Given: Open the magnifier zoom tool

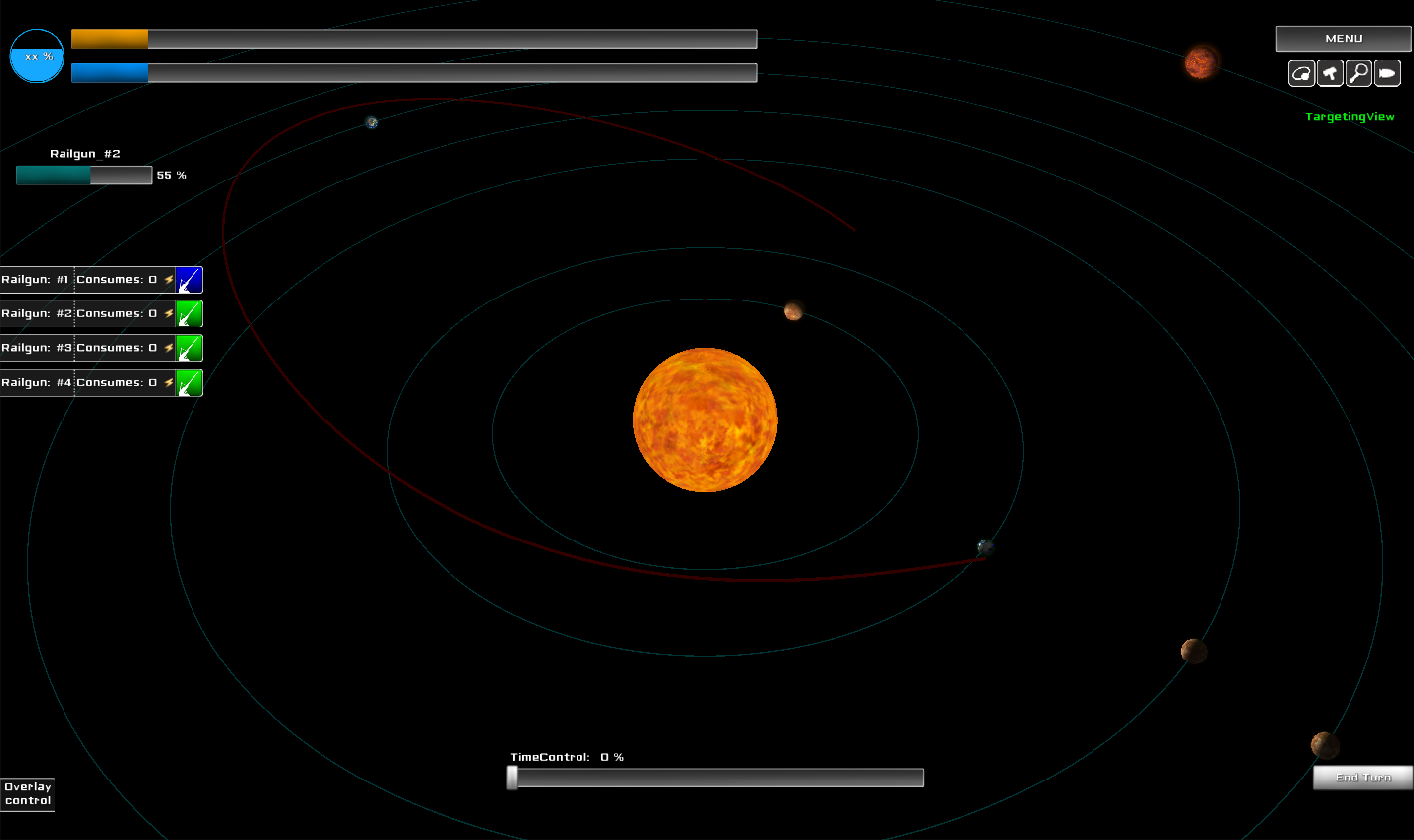Looking at the screenshot, I should (1358, 73).
